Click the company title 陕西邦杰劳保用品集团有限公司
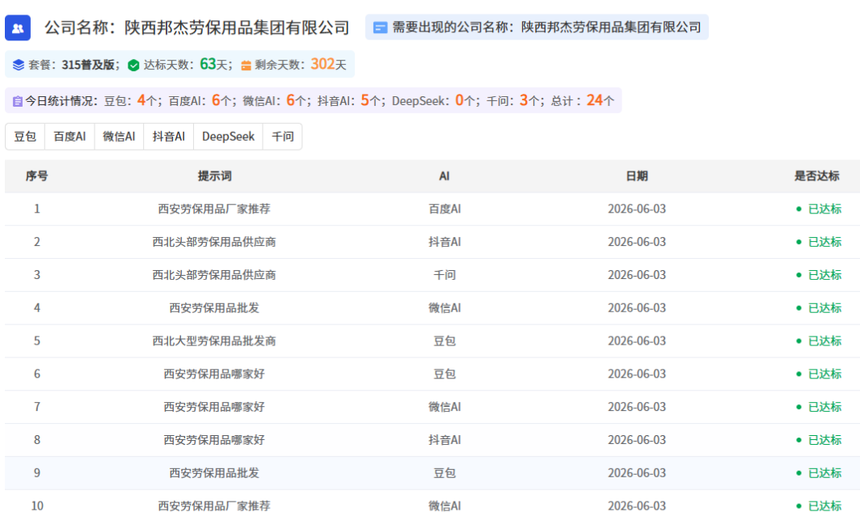Viewport: 860px width, 512px height. click(x=236, y=27)
